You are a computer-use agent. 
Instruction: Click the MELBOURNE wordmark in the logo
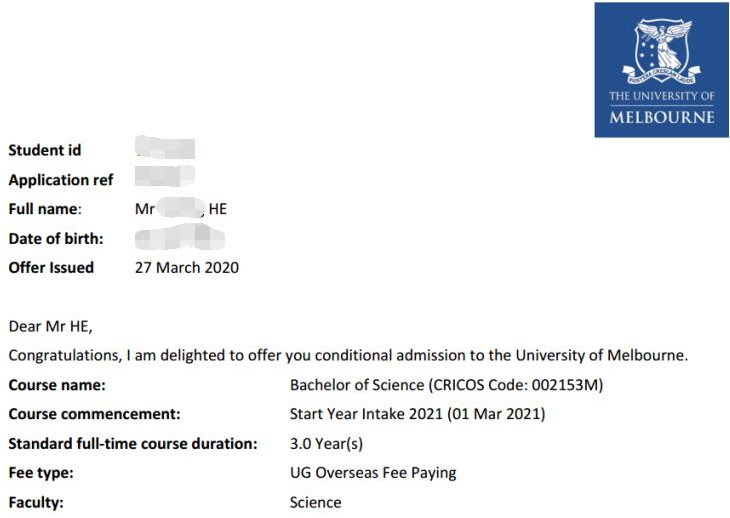pos(661,117)
